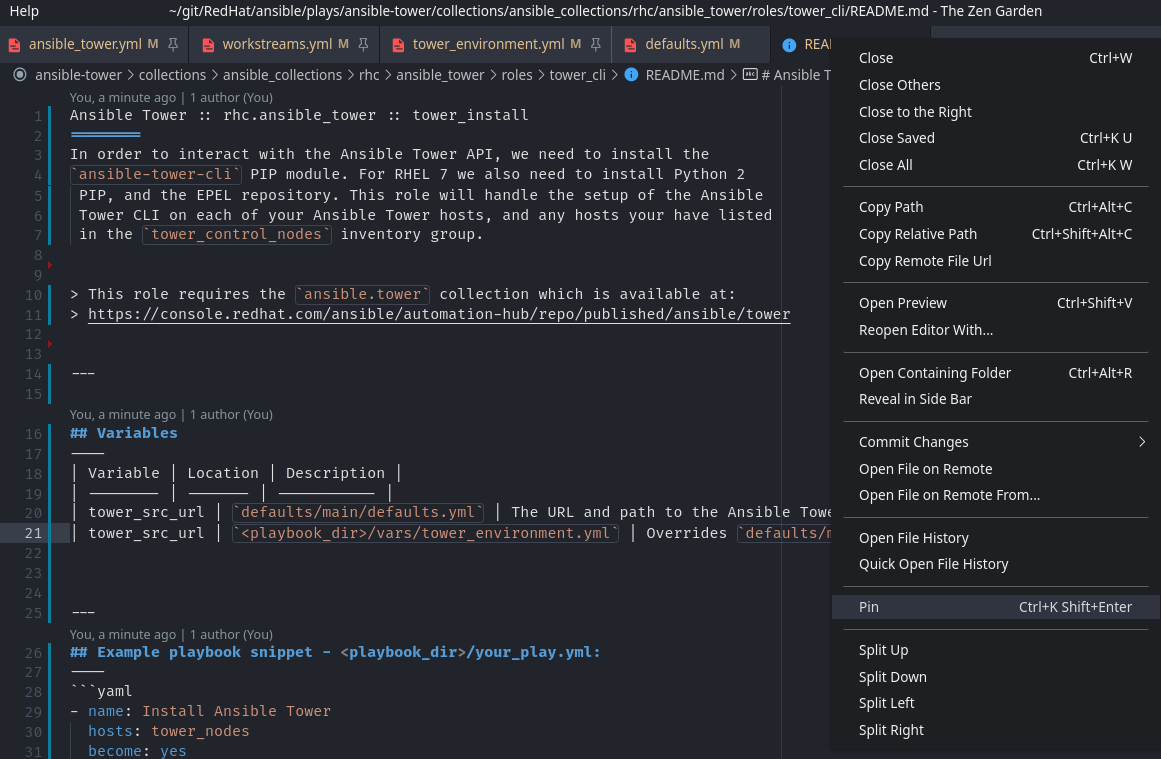Image resolution: width=1161 pixels, height=759 pixels.
Task: Click the `ansible-tower-cli` inline code text
Action: tap(155, 174)
